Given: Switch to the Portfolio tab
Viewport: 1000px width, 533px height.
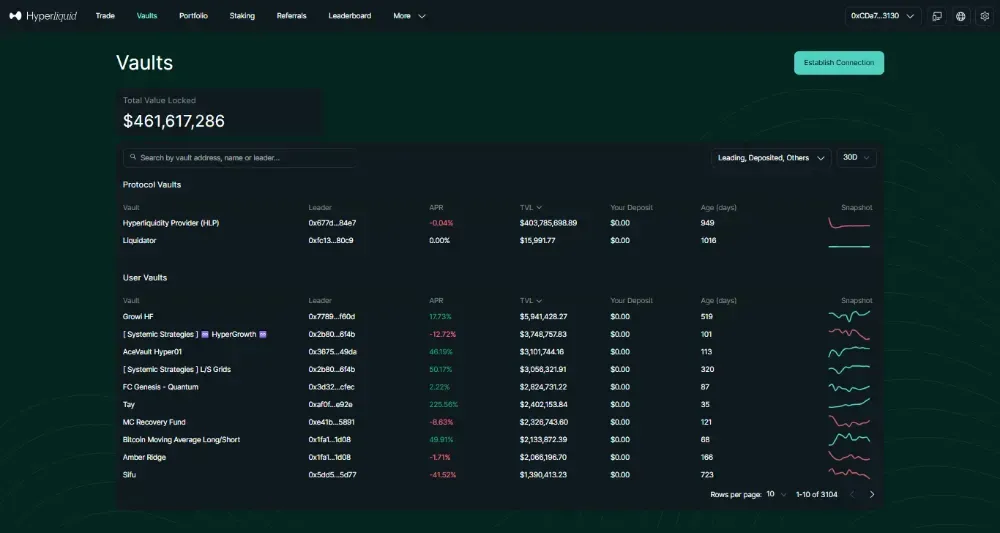Looking at the screenshot, I should coord(193,16).
